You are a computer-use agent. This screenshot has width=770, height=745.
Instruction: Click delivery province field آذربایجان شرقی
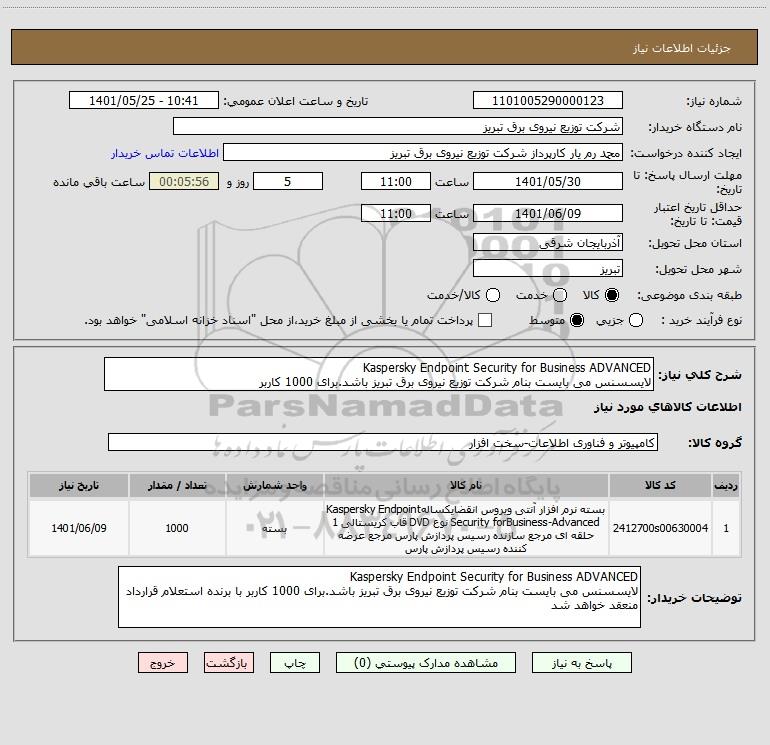pyautogui.click(x=548, y=243)
